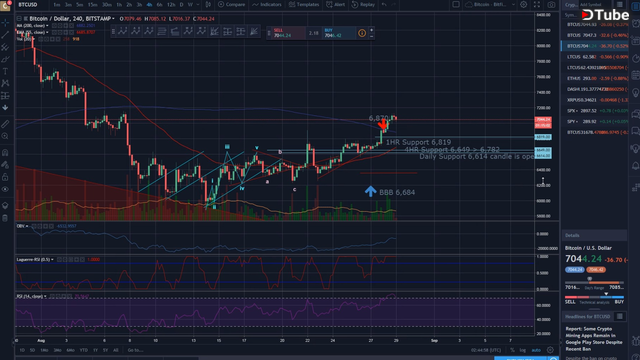Toggle auto scale at bottom right
Screen dimensions: 640x360
(536, 350)
